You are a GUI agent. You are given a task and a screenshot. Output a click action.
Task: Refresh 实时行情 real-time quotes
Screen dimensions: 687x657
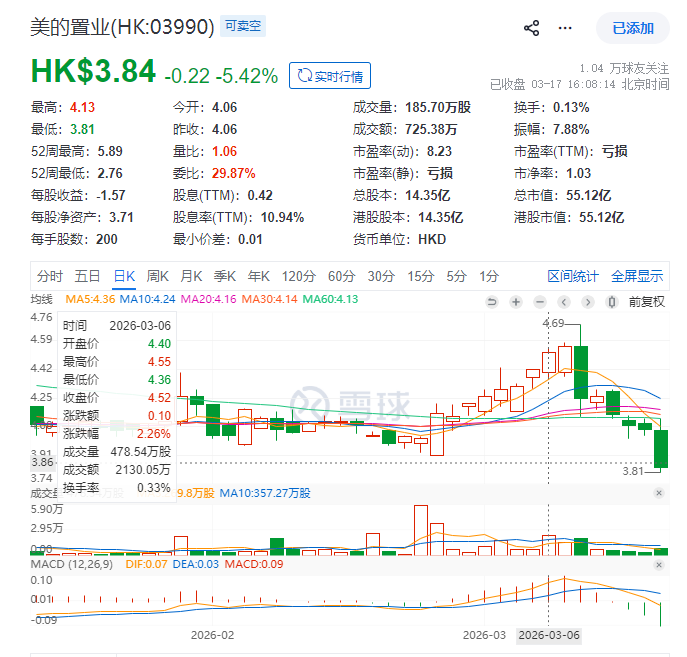(x=329, y=75)
